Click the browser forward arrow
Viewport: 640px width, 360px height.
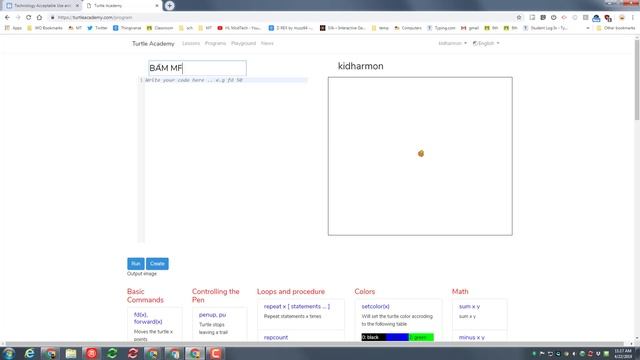pyautogui.click(x=18, y=18)
